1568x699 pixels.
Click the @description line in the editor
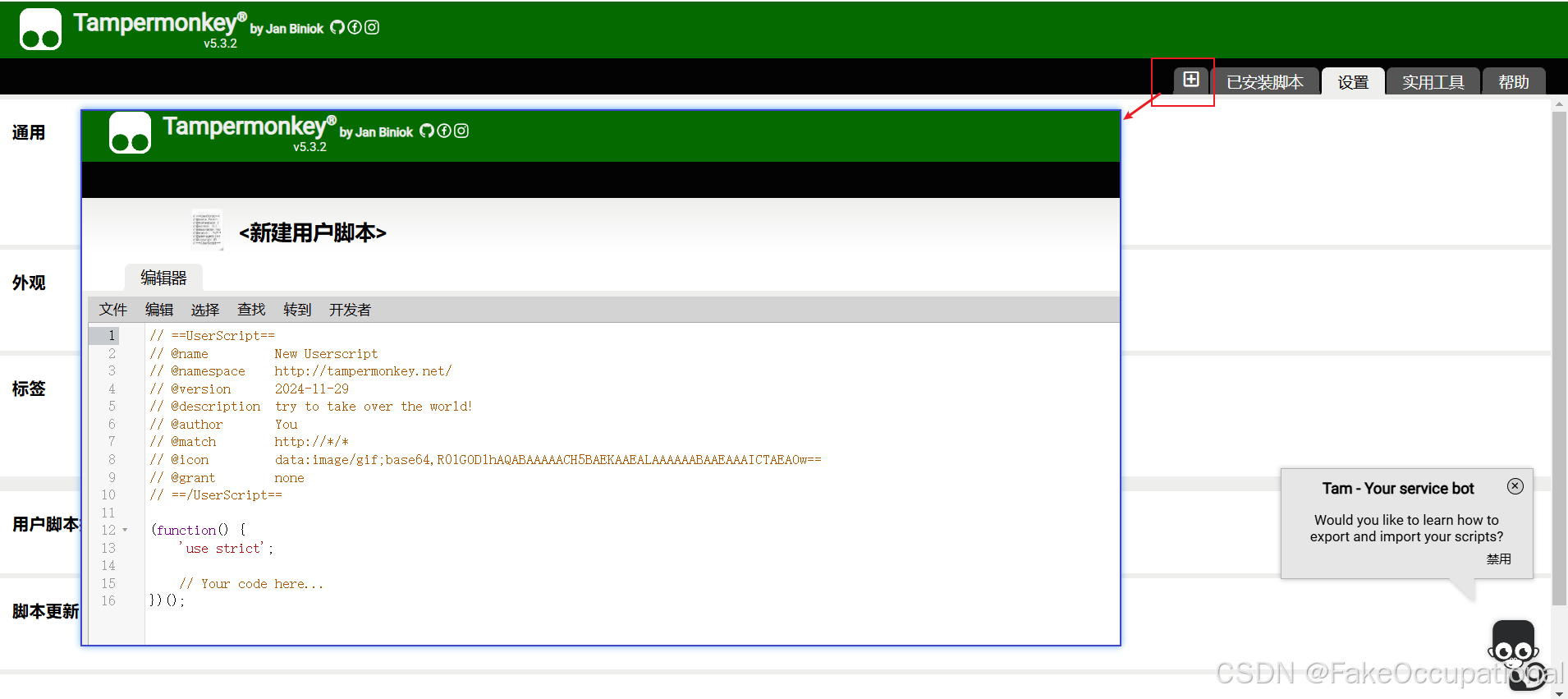pos(311,407)
